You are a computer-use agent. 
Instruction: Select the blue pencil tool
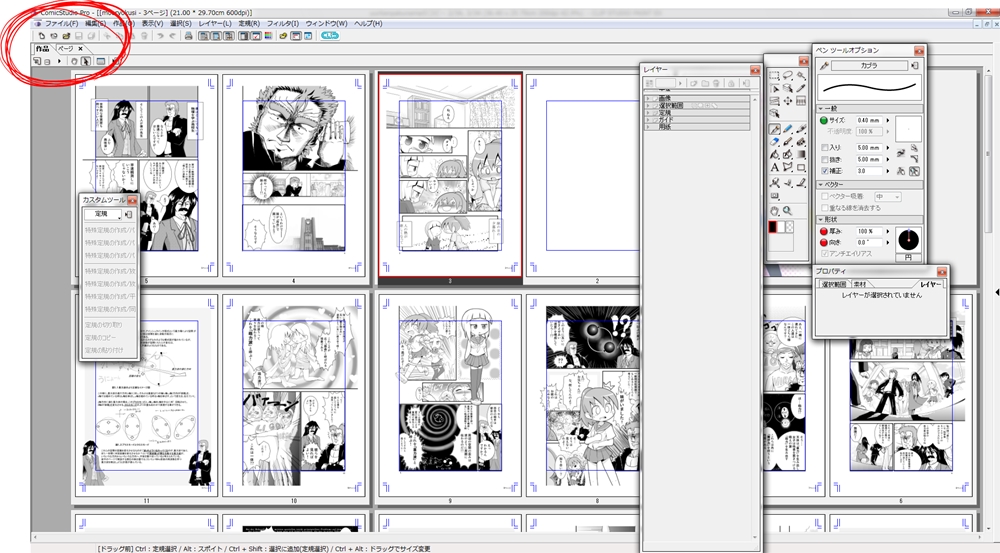click(x=788, y=129)
